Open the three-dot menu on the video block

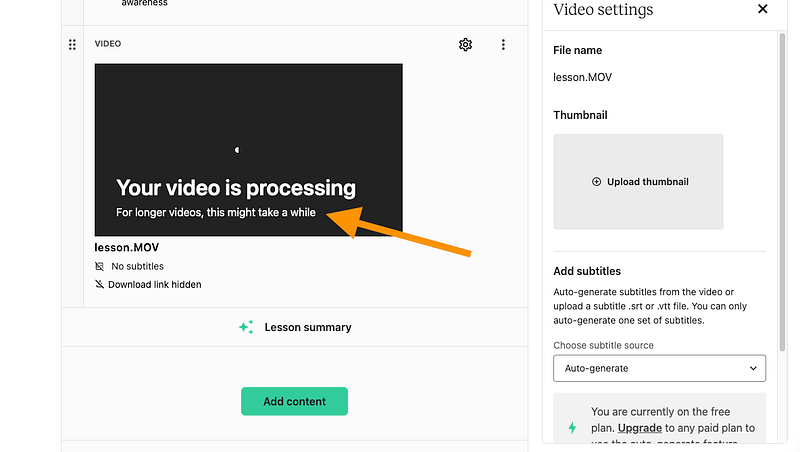pyautogui.click(x=503, y=45)
